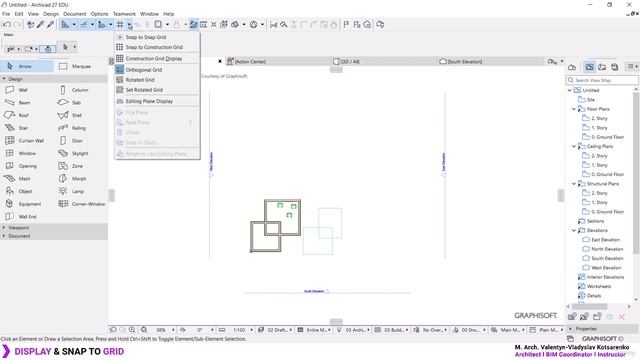Screen dimensions: 640x360
Task: Select the Window tool
Action: (x=27, y=153)
